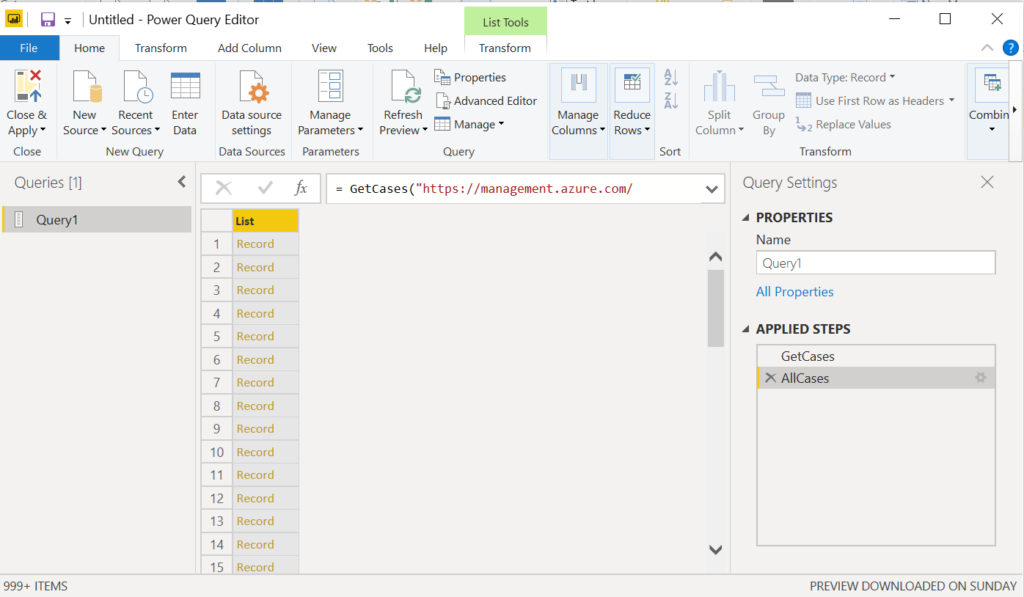The image size is (1024, 597).
Task: Open New Source icon
Action: pos(86,86)
